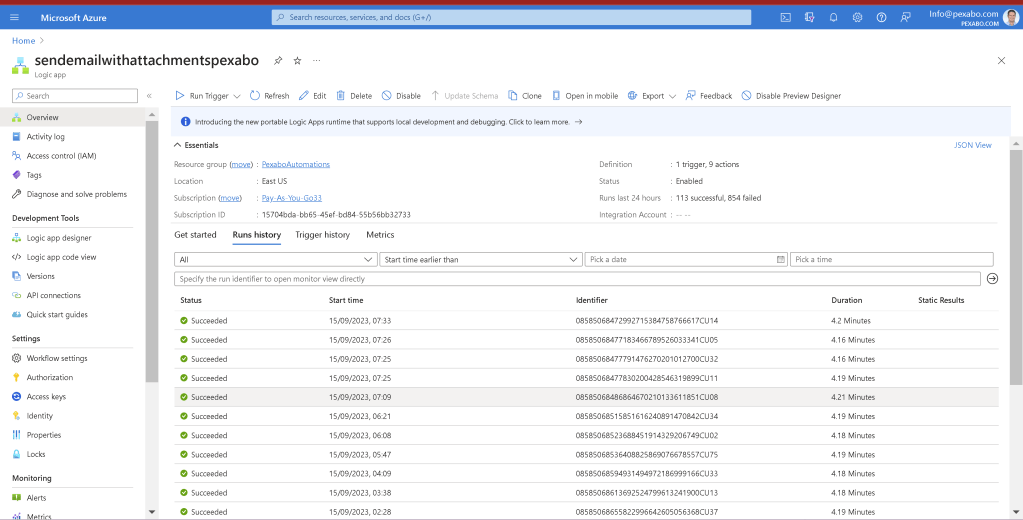Click Feedback in the command bar
The image size is (1023, 520).
(x=709, y=96)
